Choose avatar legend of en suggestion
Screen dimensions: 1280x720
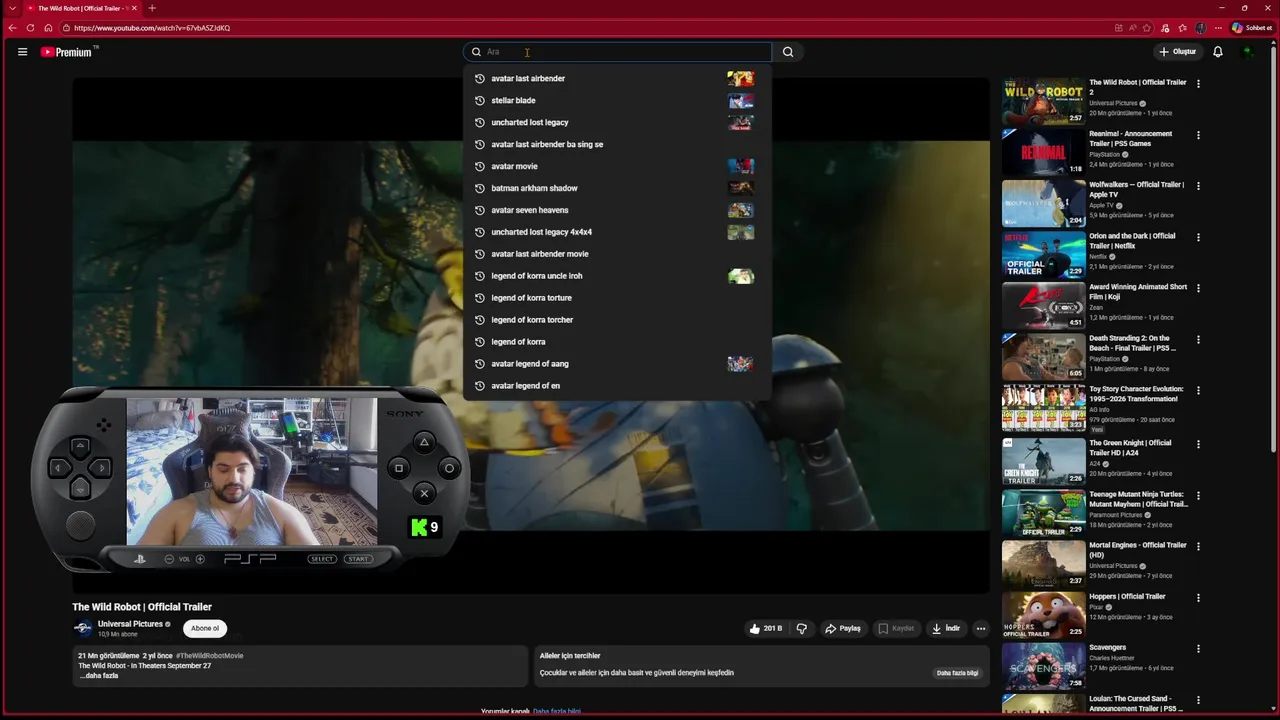[x=617, y=386]
